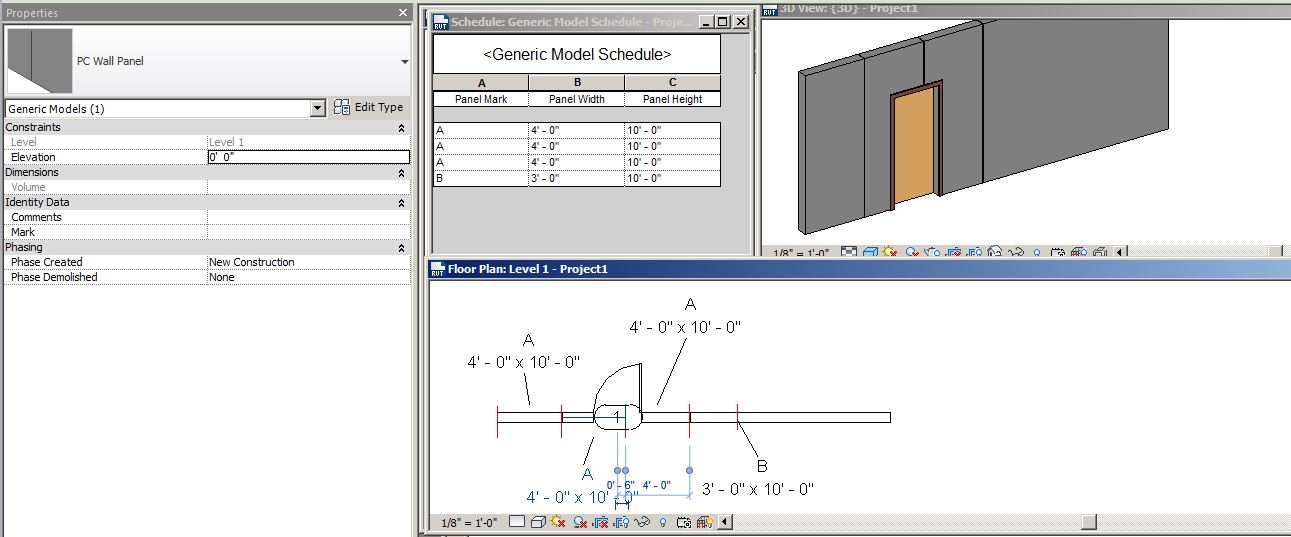
Task: Click scroll-left arrow in Floor Plan view bar
Action: pyautogui.click(x=725, y=522)
